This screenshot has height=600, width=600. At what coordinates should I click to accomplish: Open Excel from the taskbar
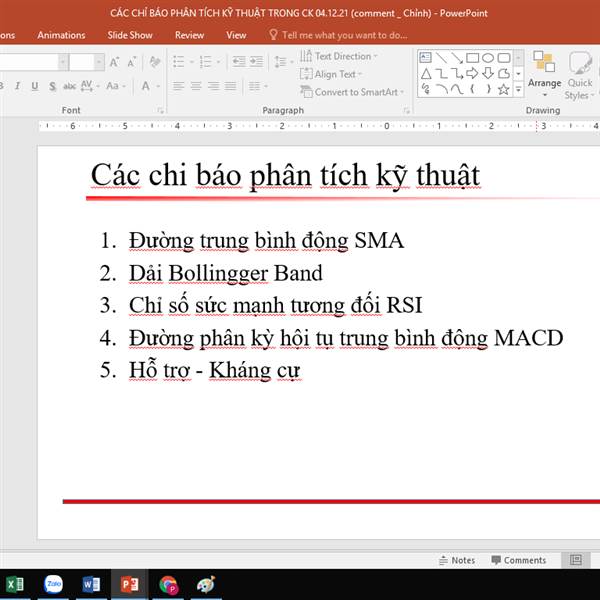[15, 584]
